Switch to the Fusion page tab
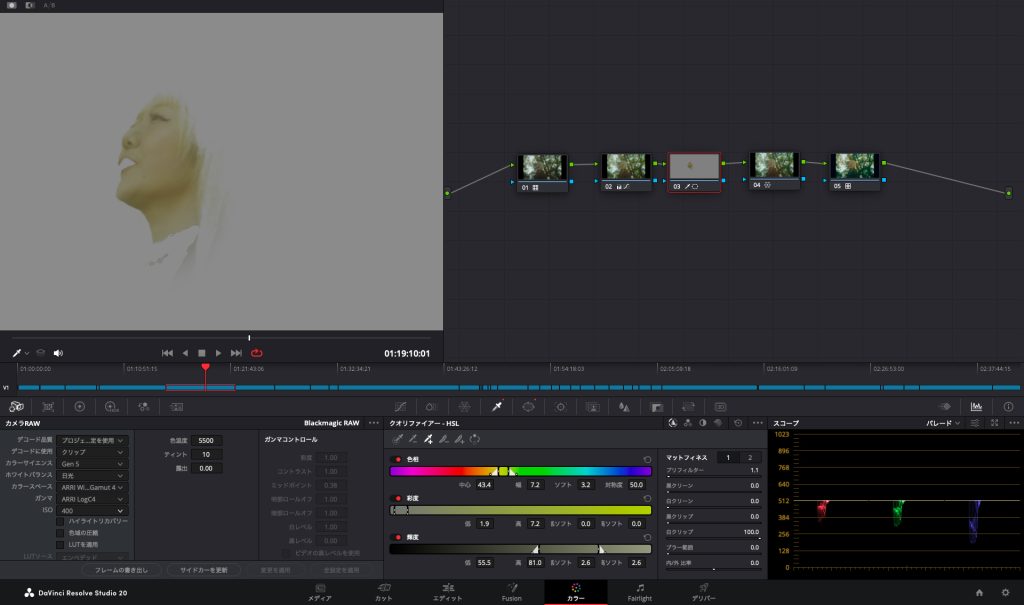The image size is (1024, 605). pos(511,592)
